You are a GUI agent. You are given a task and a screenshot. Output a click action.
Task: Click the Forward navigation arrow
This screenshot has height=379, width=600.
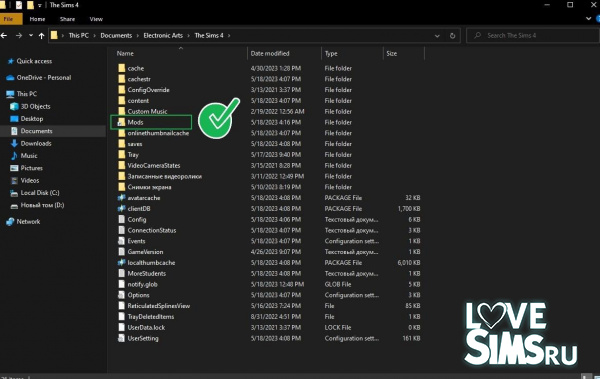pyautogui.click(x=19, y=36)
